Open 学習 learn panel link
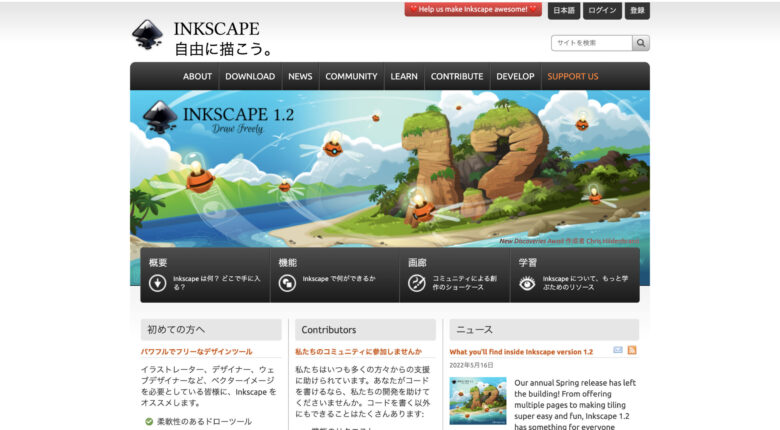Viewport: 780px width, 430px height. coord(575,275)
